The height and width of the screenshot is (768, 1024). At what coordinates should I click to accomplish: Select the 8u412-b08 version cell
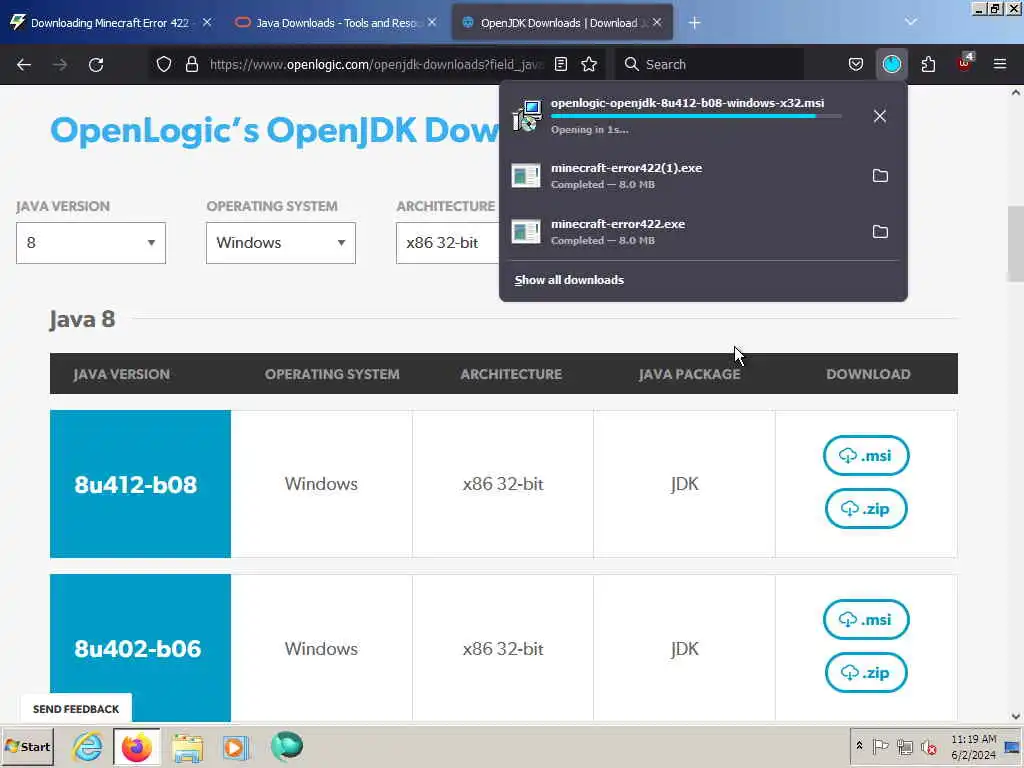click(140, 484)
